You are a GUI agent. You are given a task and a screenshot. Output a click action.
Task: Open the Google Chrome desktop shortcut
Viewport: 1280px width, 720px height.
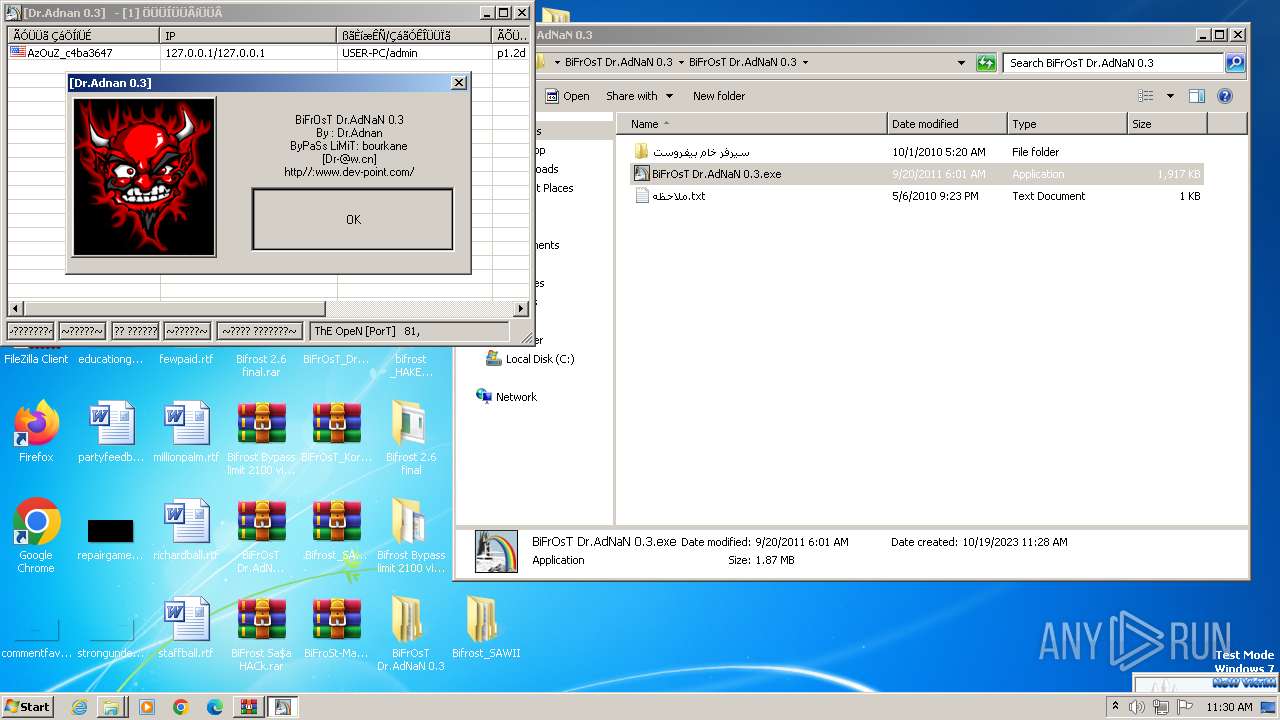tap(36, 536)
